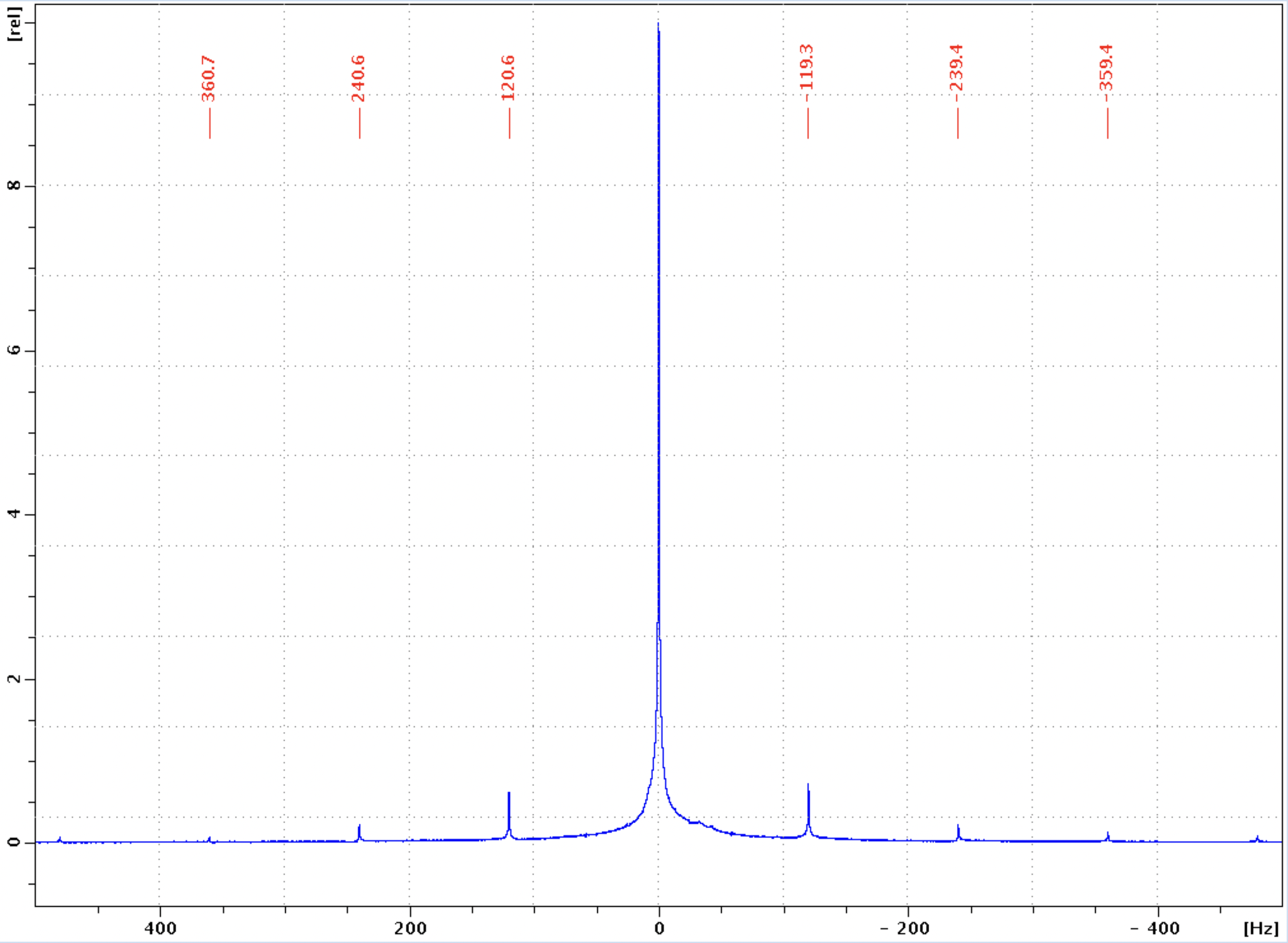The width and height of the screenshot is (1288, 943).
Task: Click the red peak label 120.6
Action: [x=508, y=78]
